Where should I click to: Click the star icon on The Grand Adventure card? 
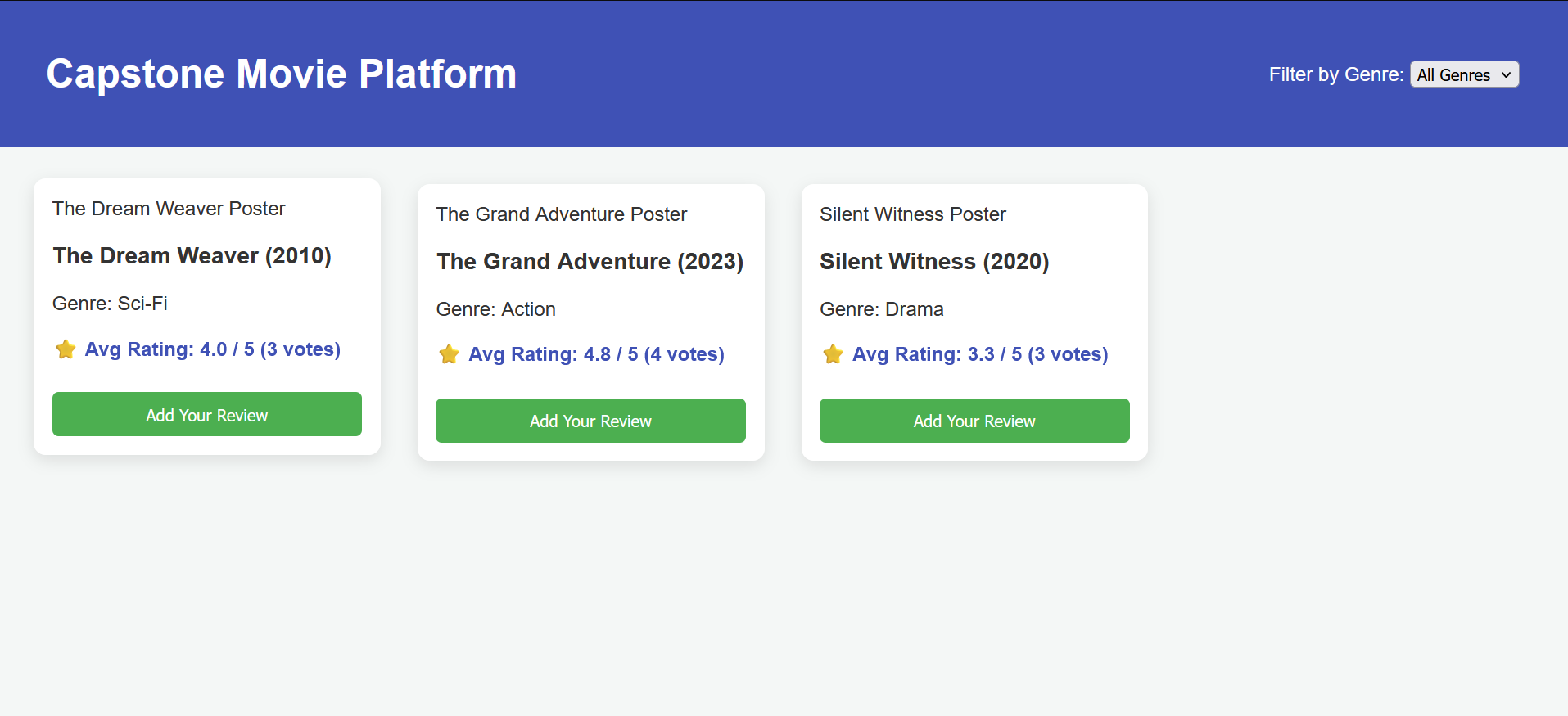pos(449,355)
